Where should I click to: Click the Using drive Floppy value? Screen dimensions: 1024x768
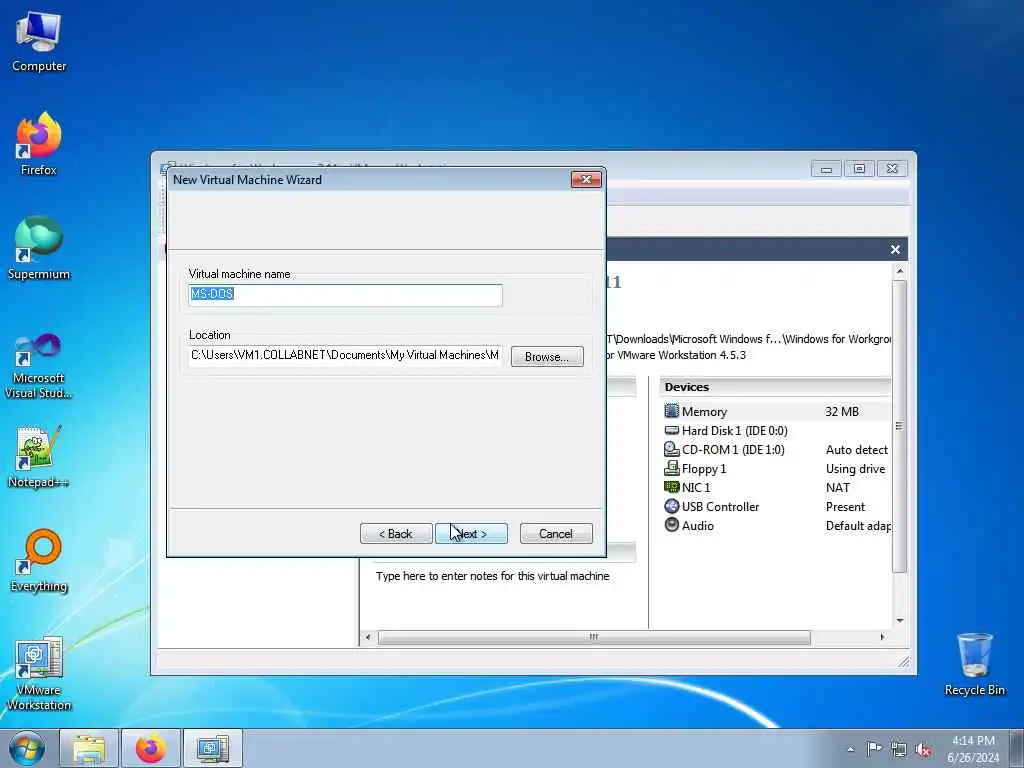[855, 469]
